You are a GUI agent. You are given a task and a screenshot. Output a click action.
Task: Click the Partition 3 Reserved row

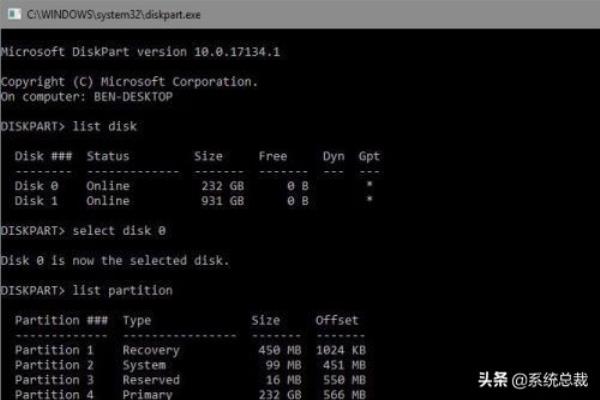[x=191, y=380]
